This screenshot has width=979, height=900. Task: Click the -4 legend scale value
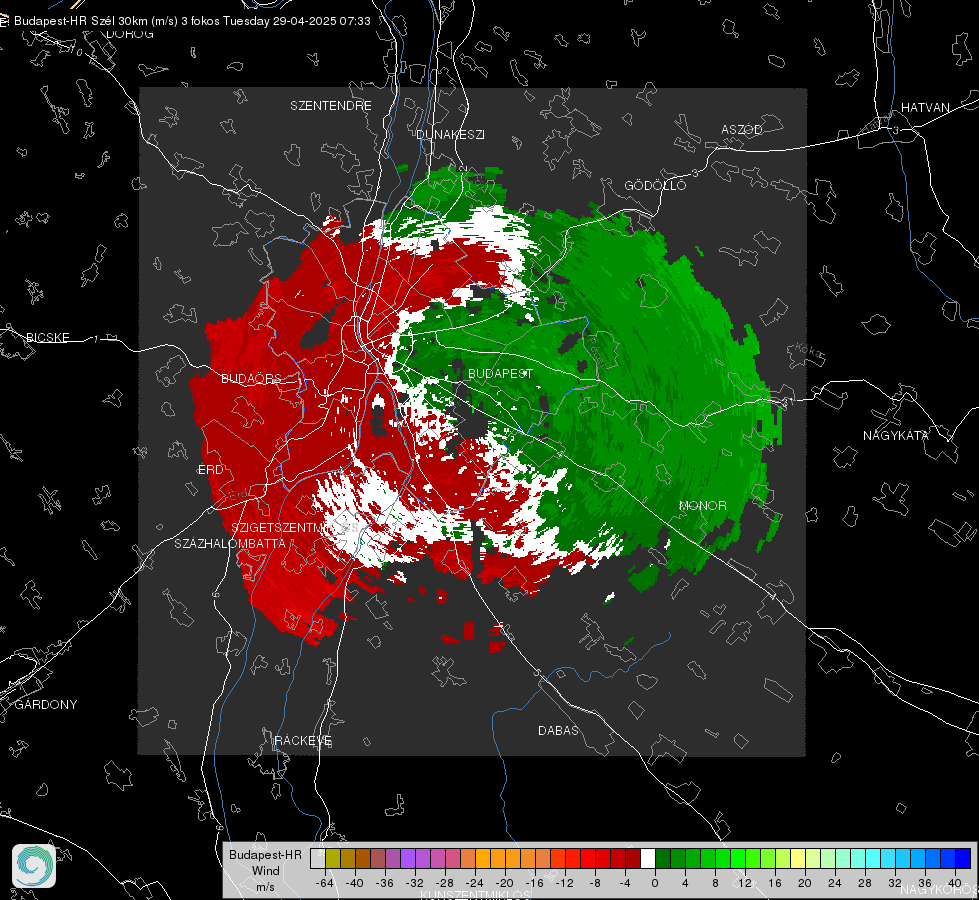(624, 883)
